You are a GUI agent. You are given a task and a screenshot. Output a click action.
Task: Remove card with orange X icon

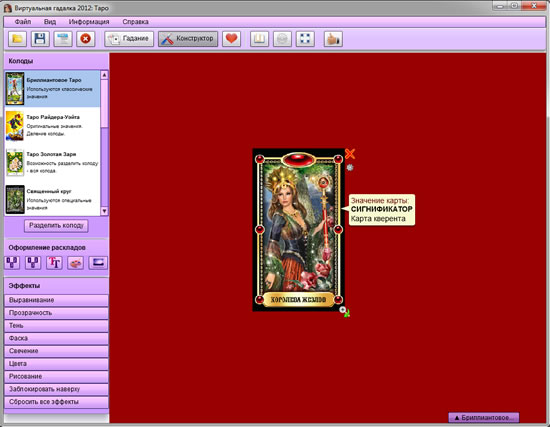[350, 154]
